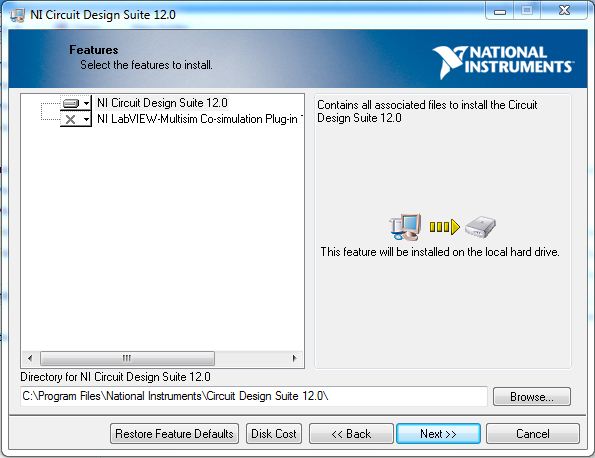Click the feature list horizontal scrollbar thumb
The width and height of the screenshot is (595, 458).
[x=127, y=358]
